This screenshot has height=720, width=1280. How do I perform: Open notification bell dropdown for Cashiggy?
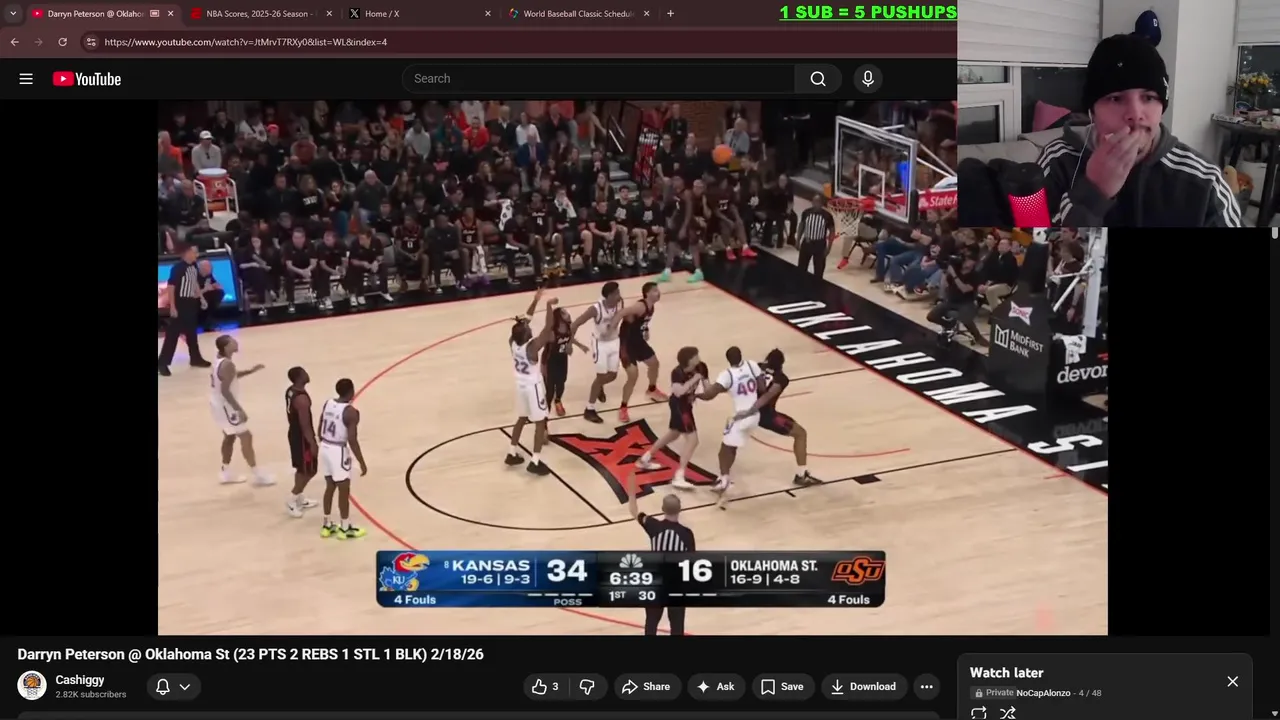(172, 686)
